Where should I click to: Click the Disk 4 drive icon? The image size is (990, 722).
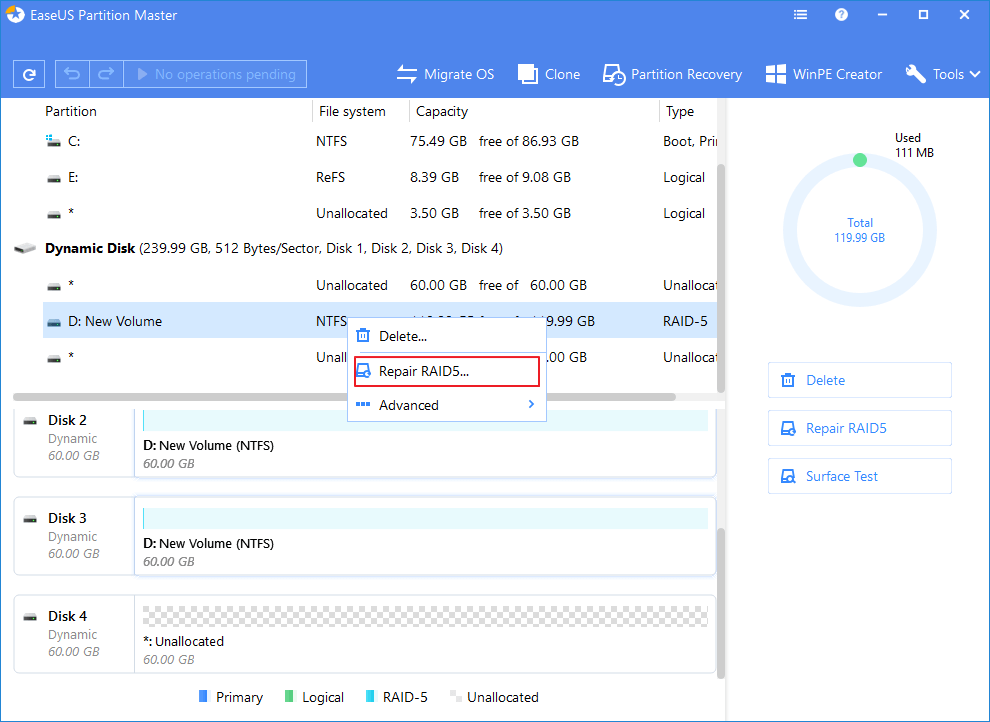coord(30,617)
